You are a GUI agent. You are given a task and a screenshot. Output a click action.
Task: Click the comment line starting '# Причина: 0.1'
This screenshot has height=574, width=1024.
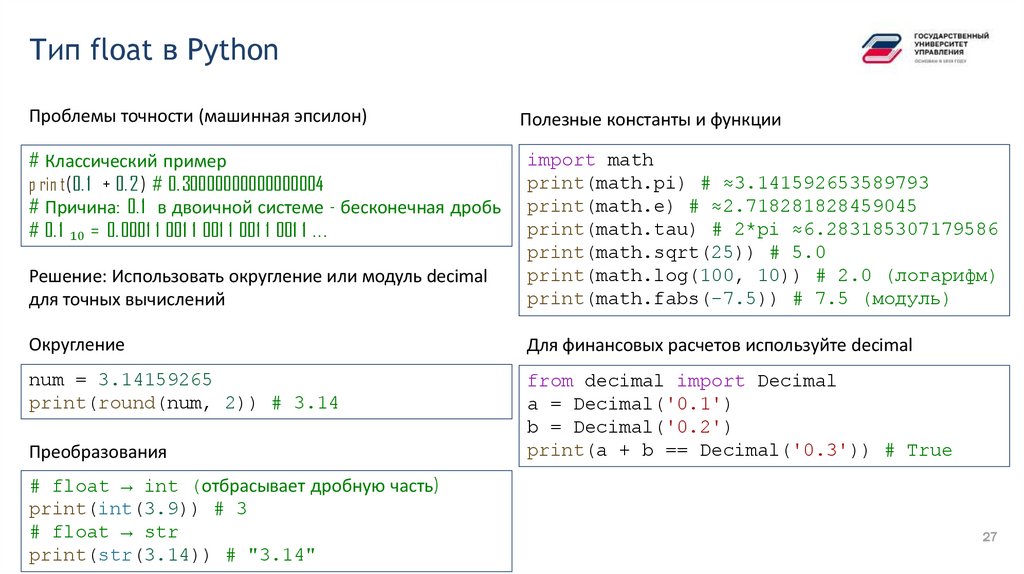[265, 208]
